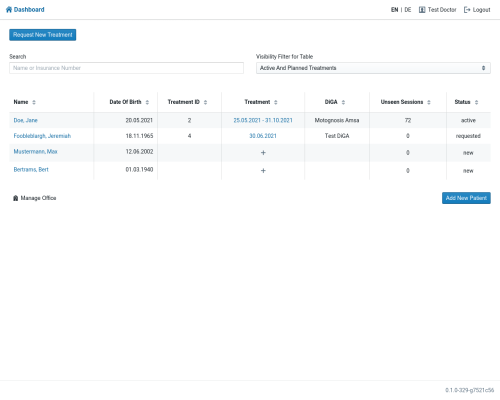Switch language to EN
This screenshot has height=400, width=500.
394,10
